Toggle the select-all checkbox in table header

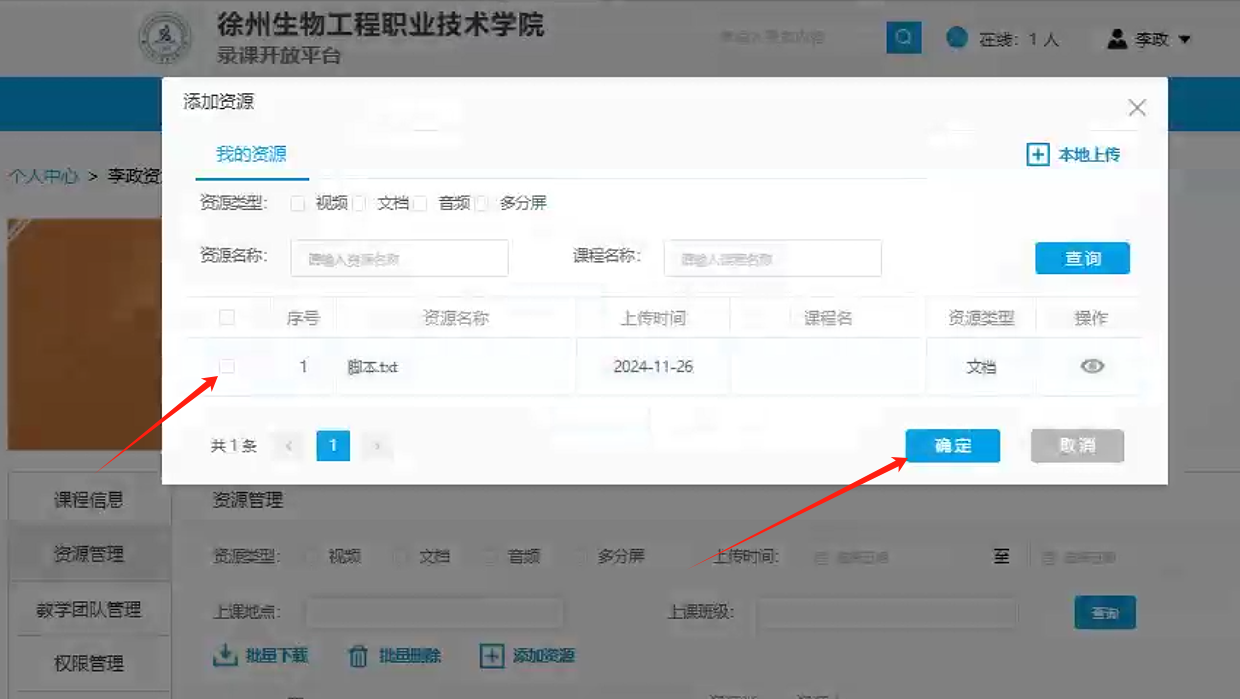click(x=227, y=318)
